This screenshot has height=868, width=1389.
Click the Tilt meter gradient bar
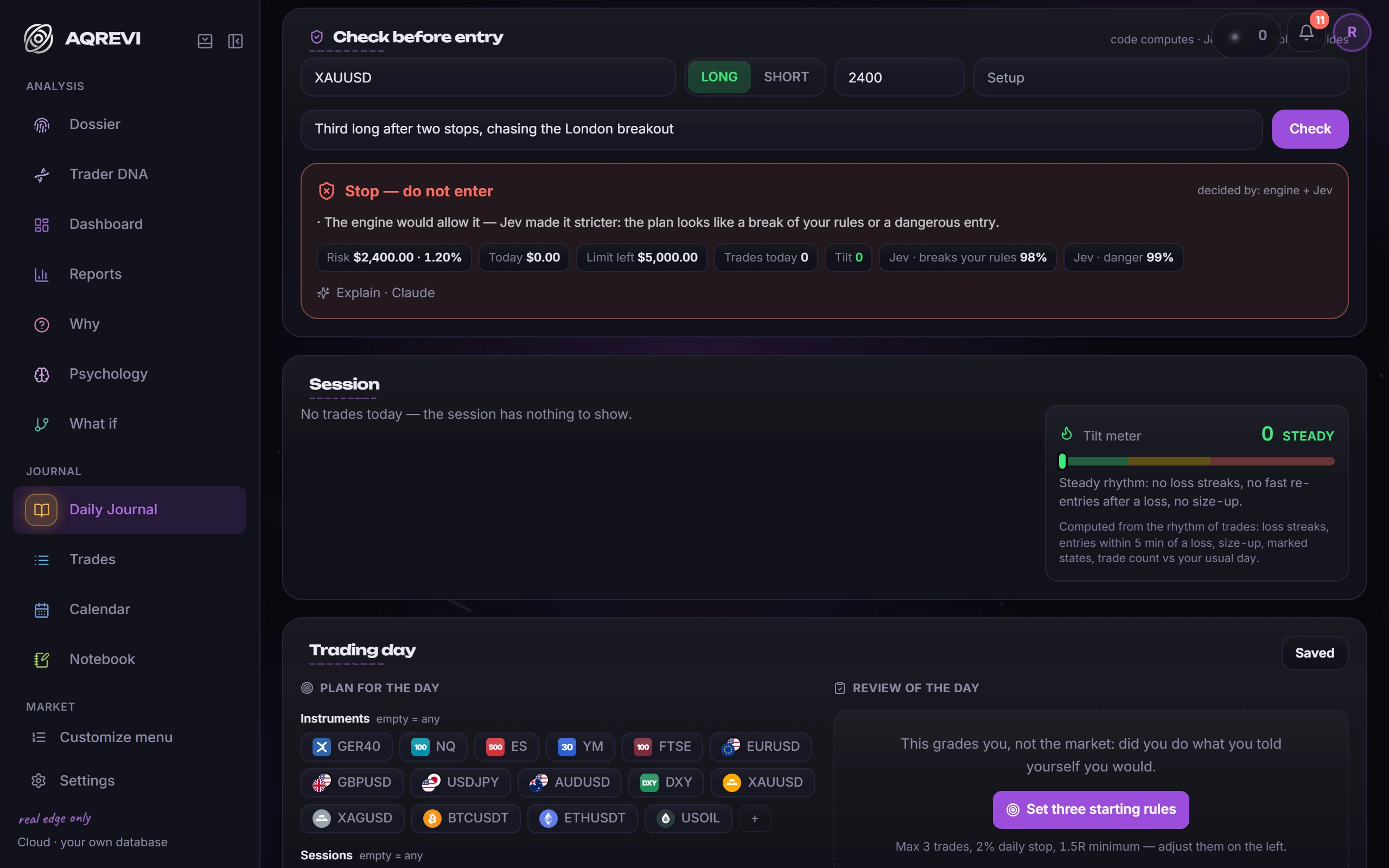coord(1197,461)
